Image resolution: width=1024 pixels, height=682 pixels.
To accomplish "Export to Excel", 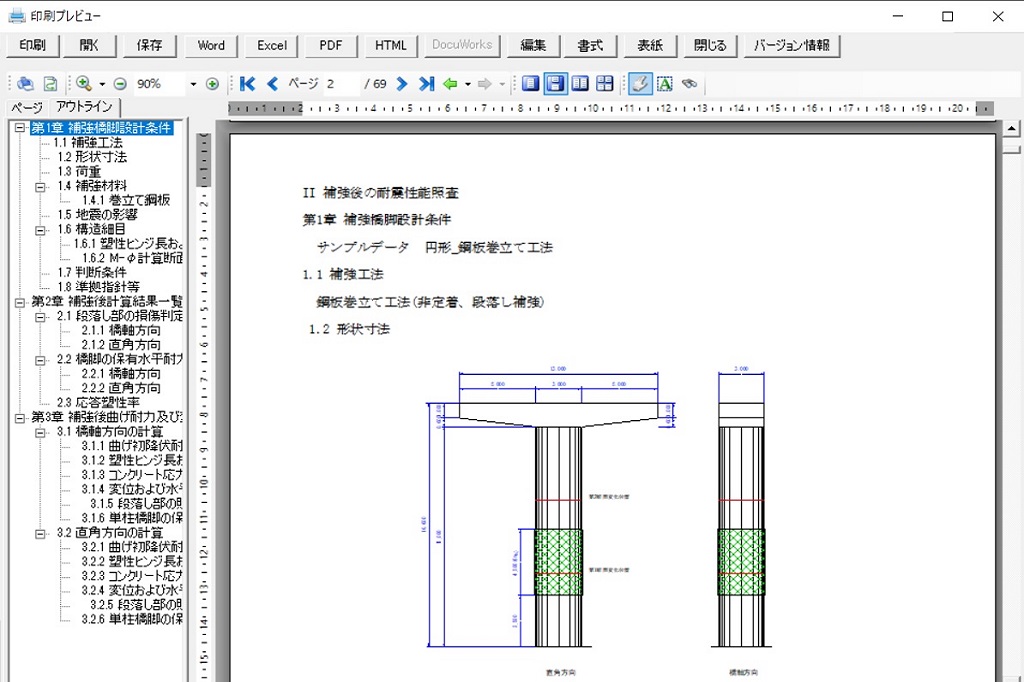I will (272, 45).
